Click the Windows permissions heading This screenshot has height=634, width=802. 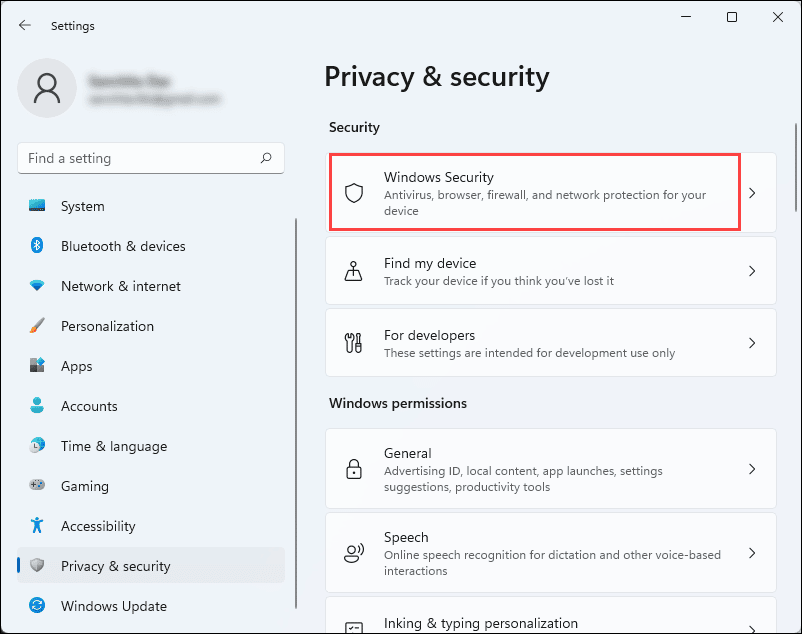pos(398,403)
